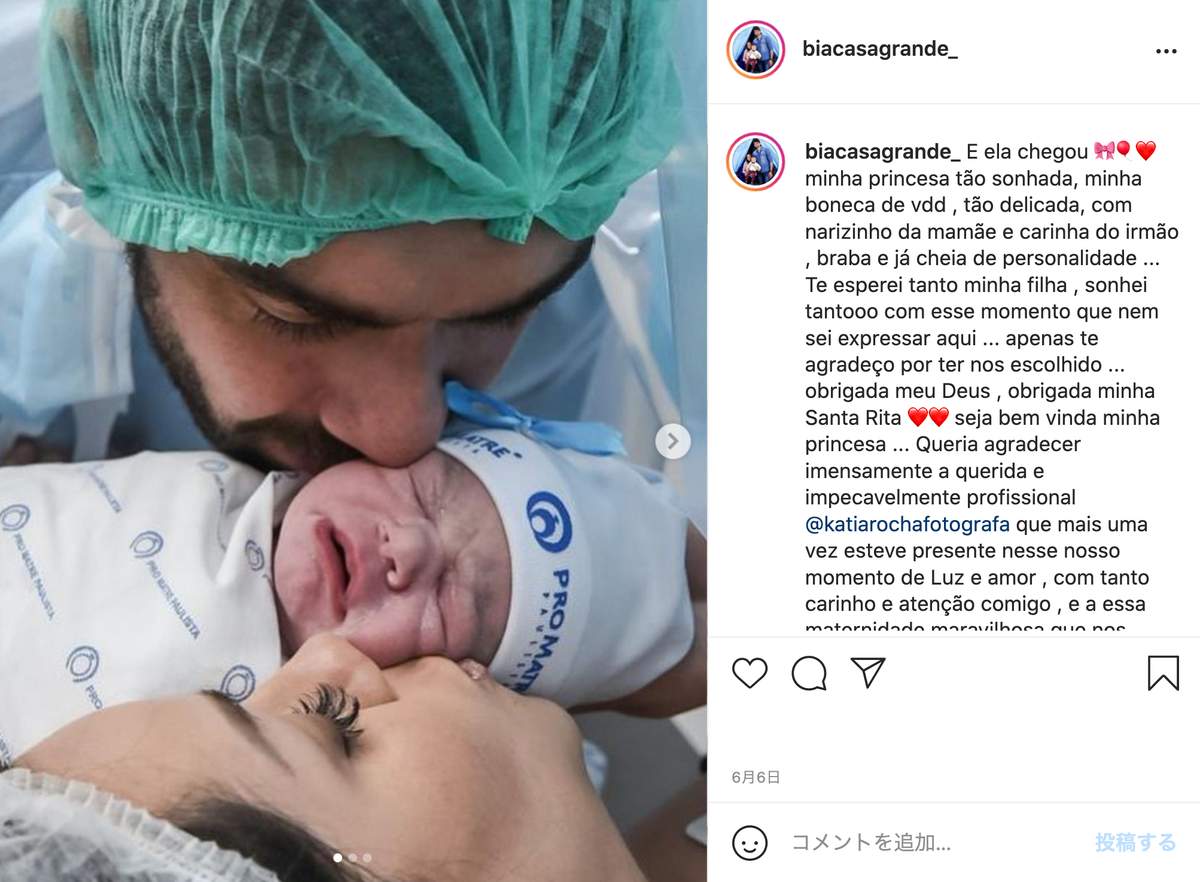Select the first carousel dot indicator
Viewport: 1200px width, 882px height.
[x=337, y=857]
